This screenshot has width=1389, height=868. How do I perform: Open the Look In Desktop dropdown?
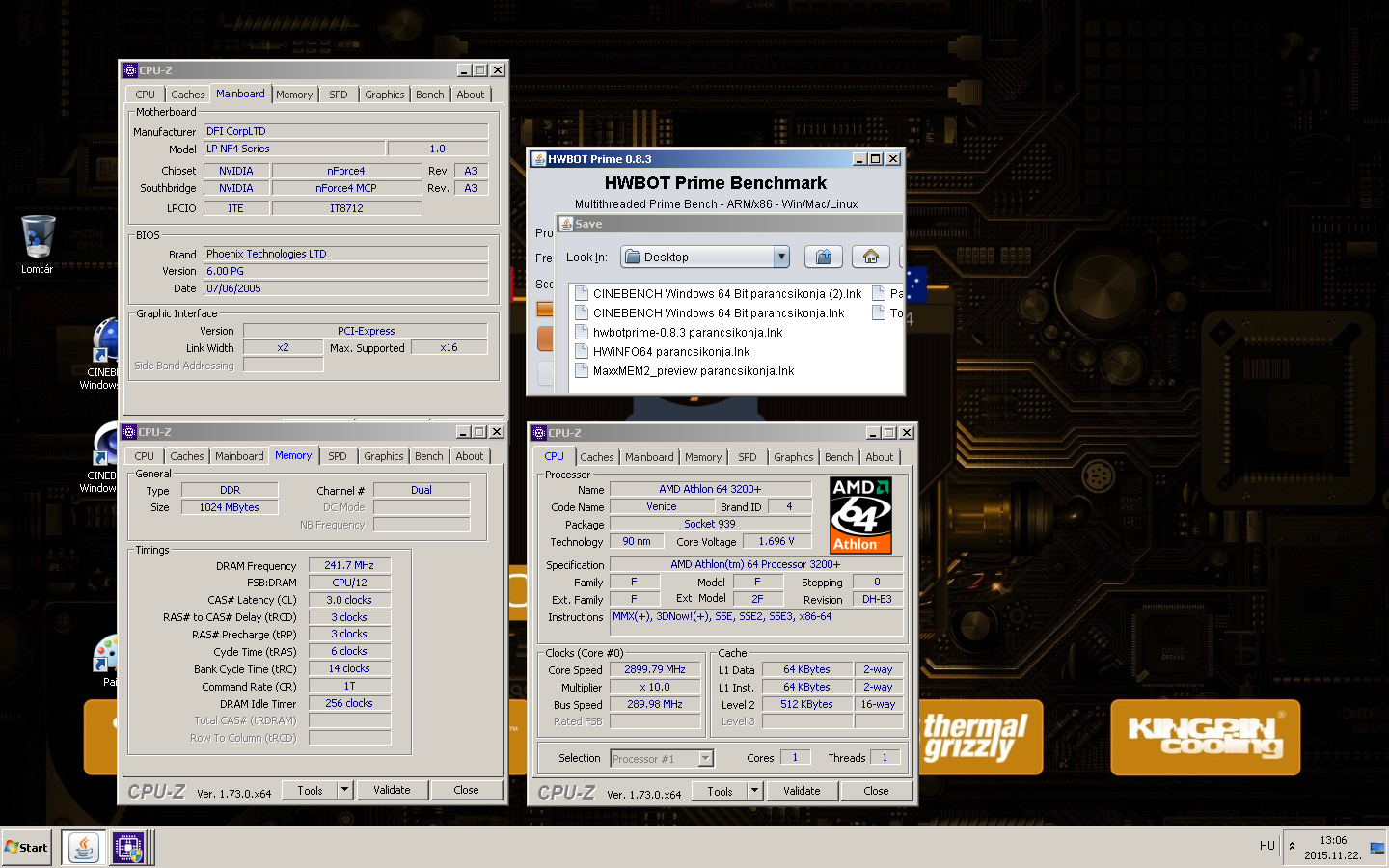(781, 257)
